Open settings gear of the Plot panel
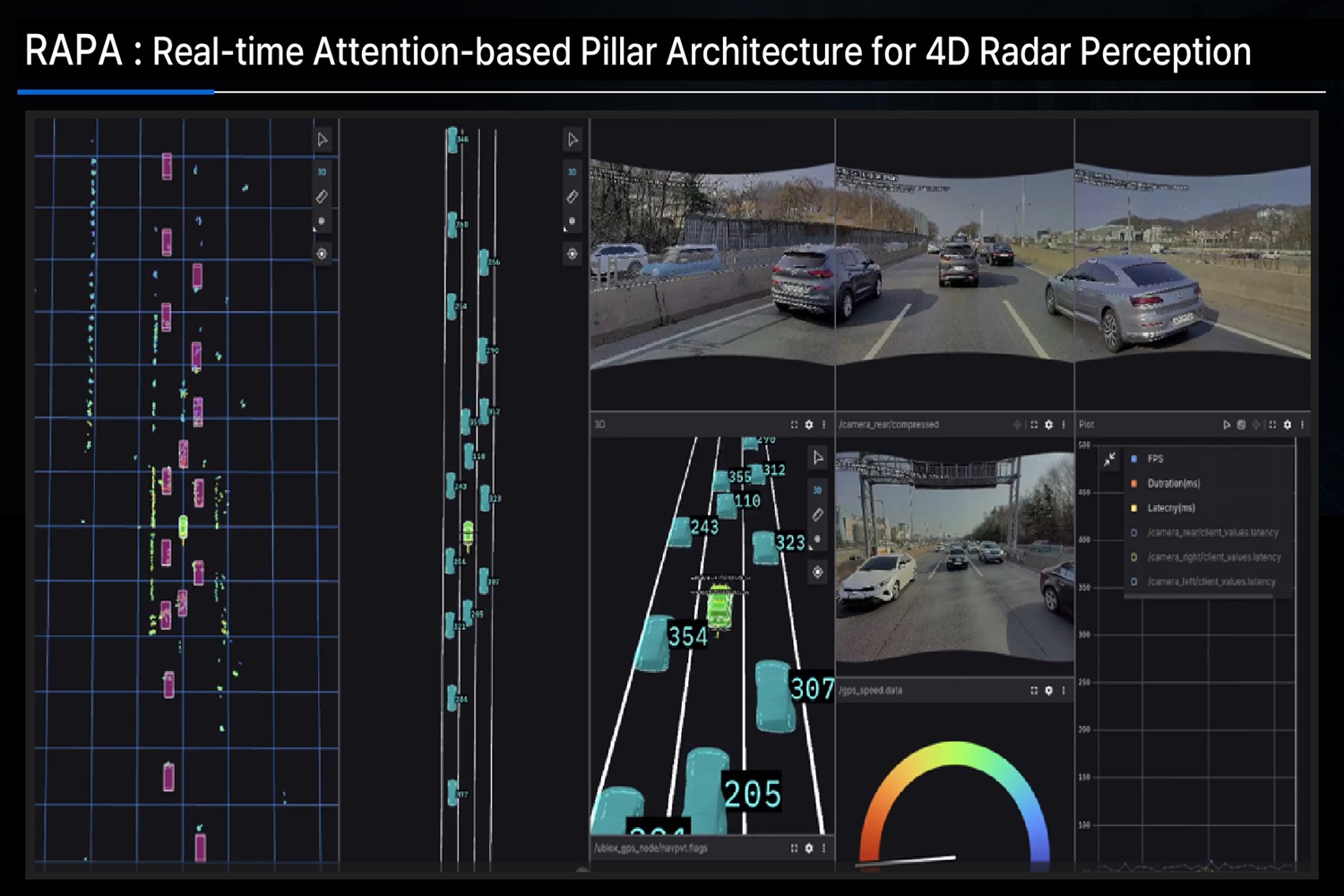Screen dimensions: 1344x896 [1287, 425]
